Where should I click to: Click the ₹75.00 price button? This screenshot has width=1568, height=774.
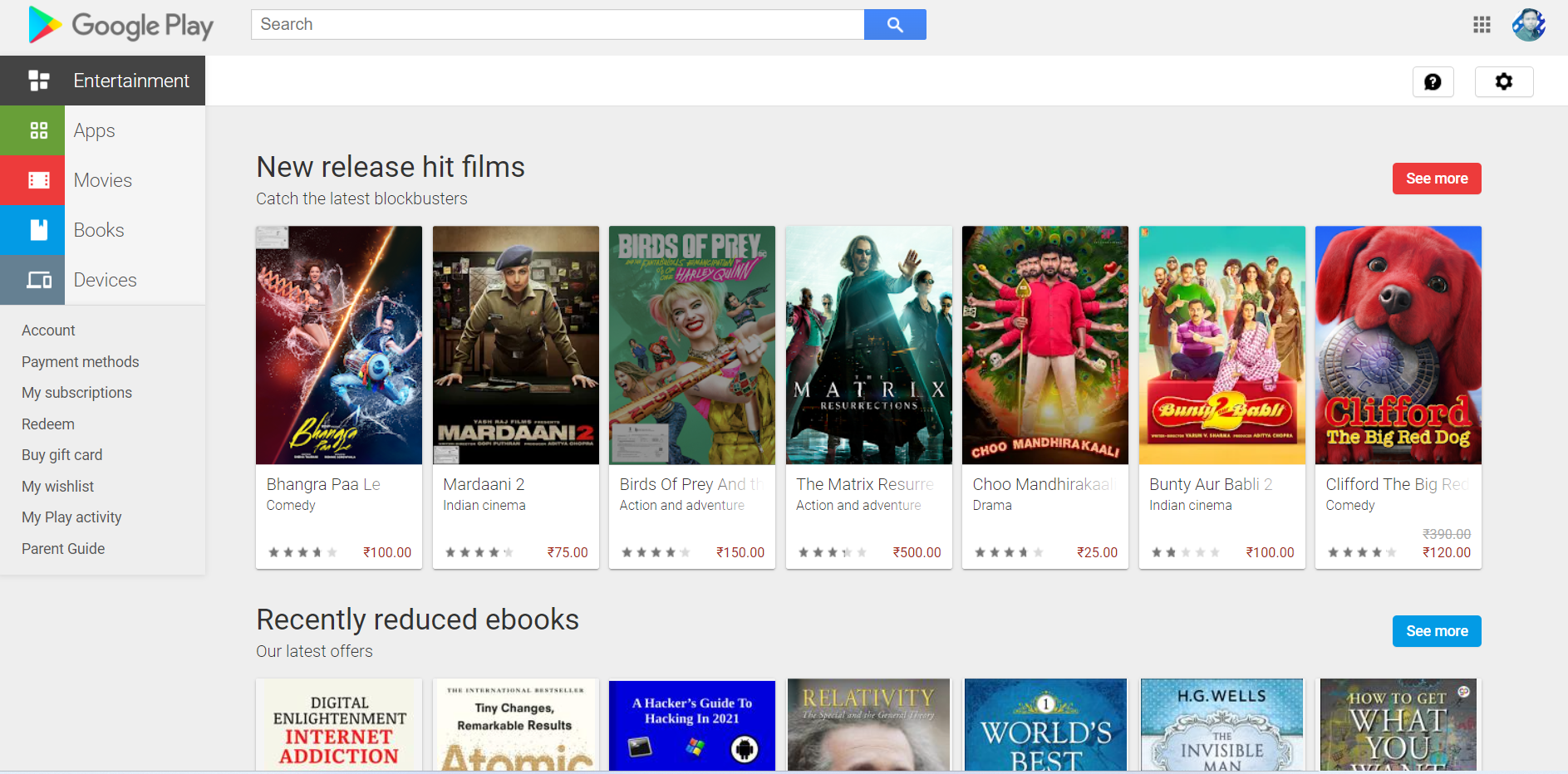pyautogui.click(x=568, y=552)
